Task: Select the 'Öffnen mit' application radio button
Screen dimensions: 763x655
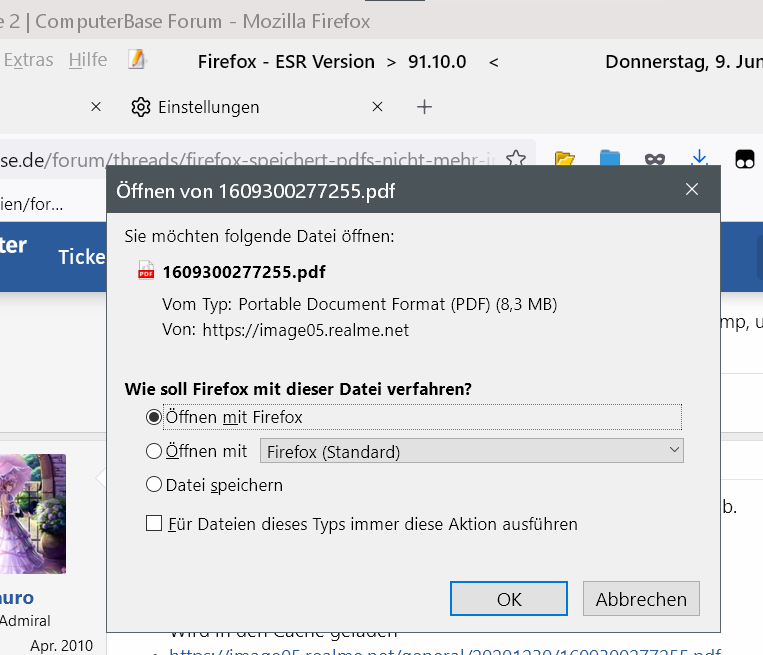Action: (x=154, y=451)
